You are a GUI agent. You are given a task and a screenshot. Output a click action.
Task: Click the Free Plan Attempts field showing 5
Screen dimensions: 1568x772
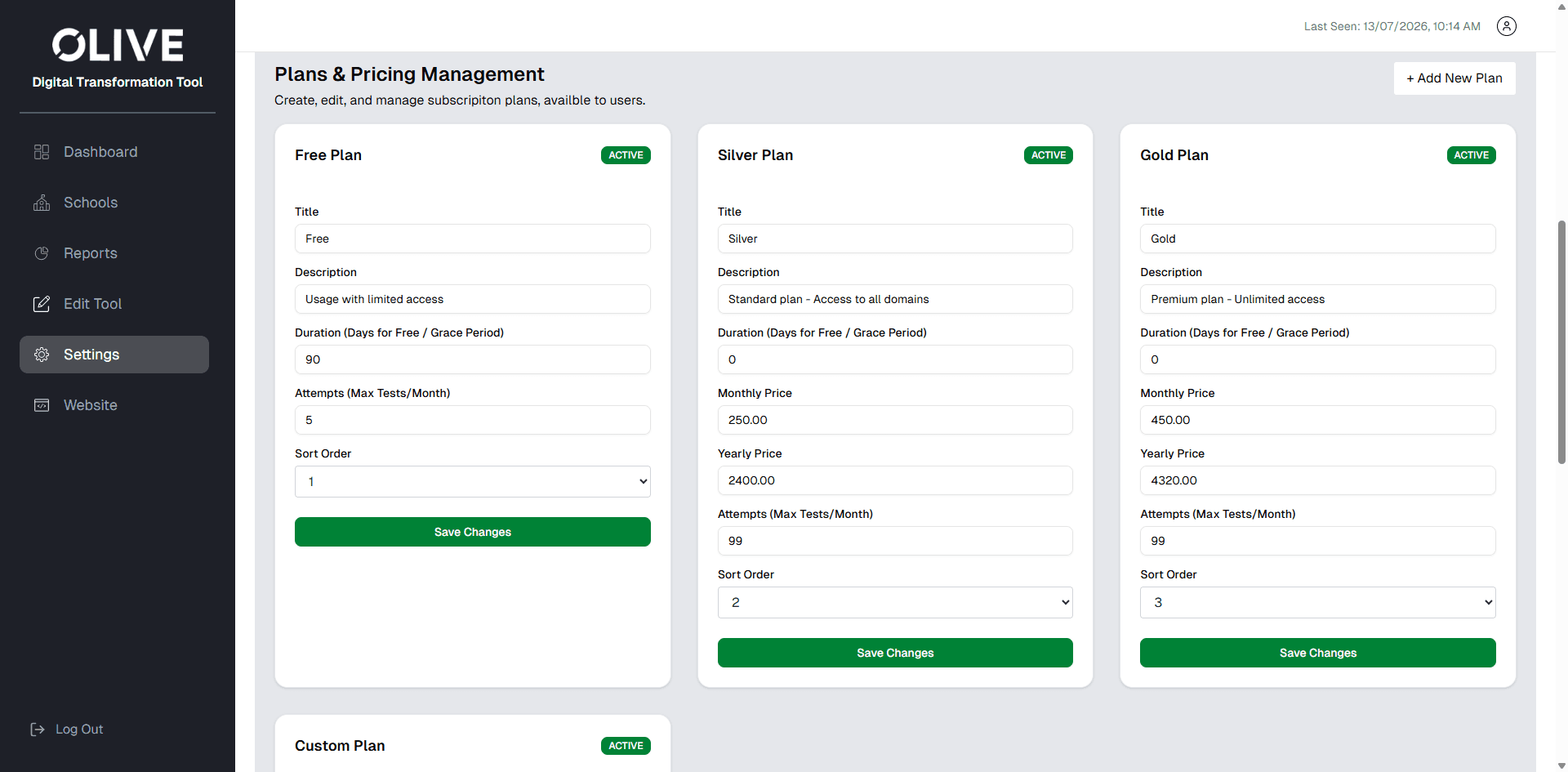473,420
